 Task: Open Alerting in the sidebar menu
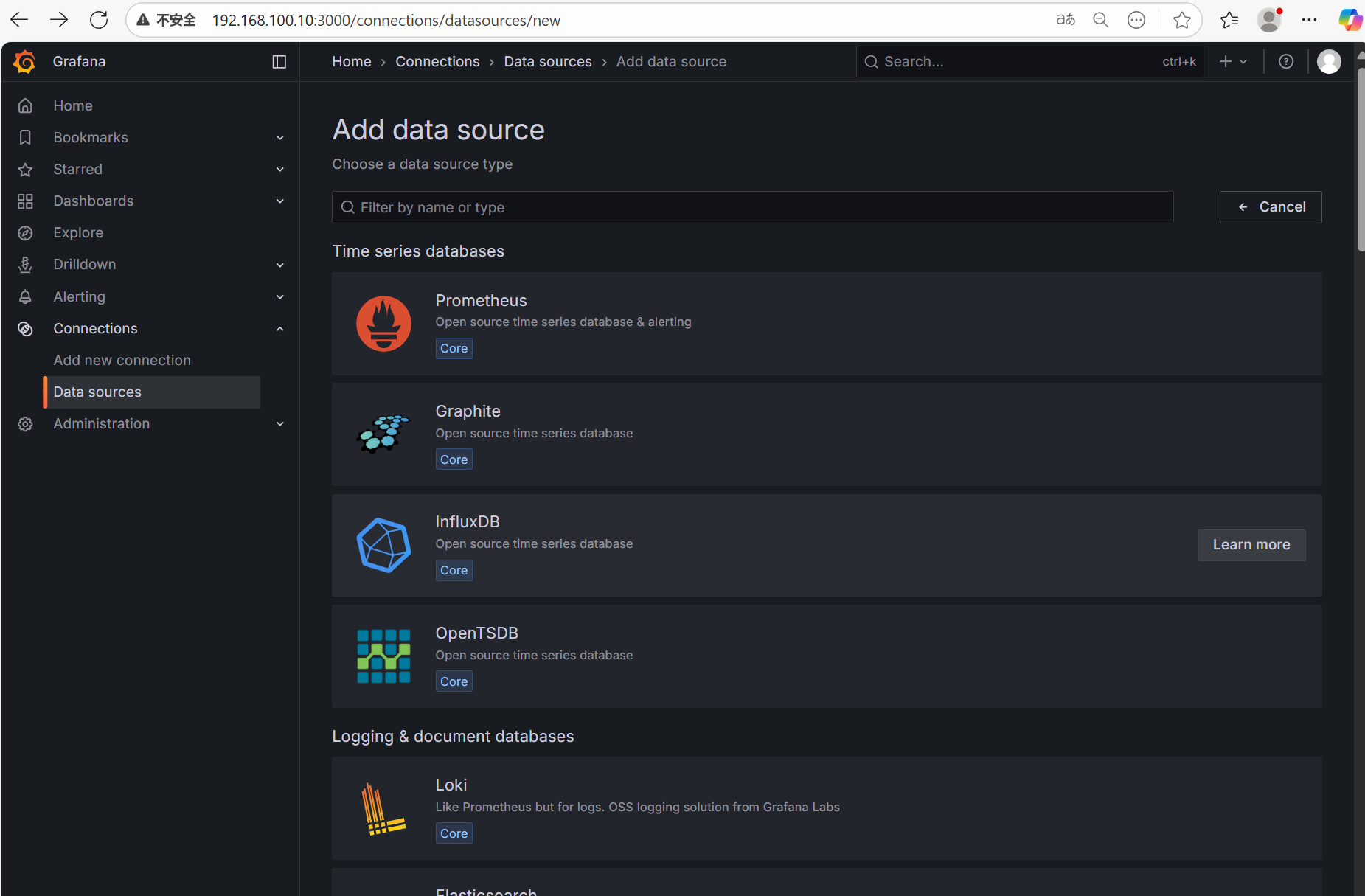click(x=80, y=296)
